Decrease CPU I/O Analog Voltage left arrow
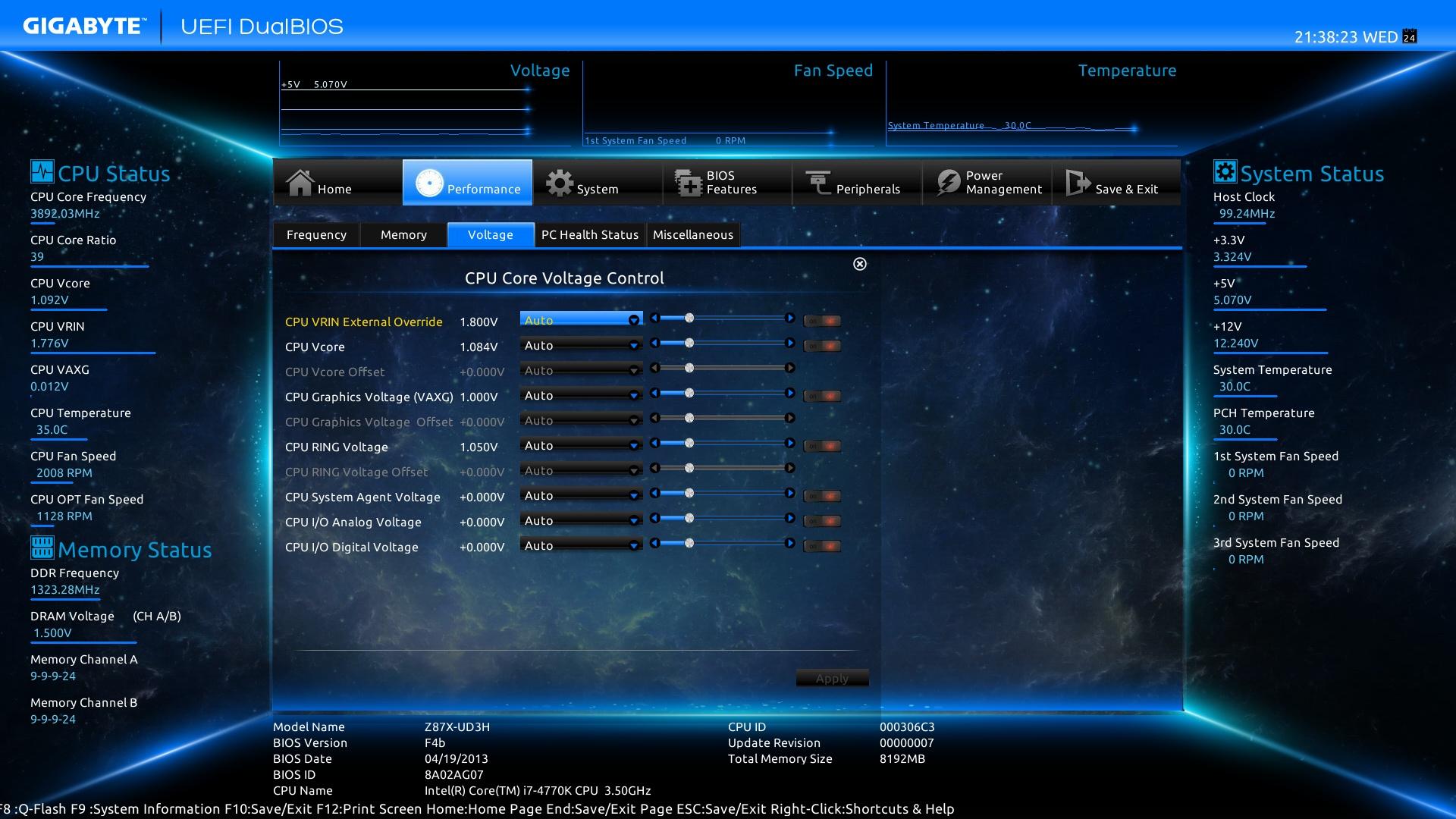 tap(654, 519)
